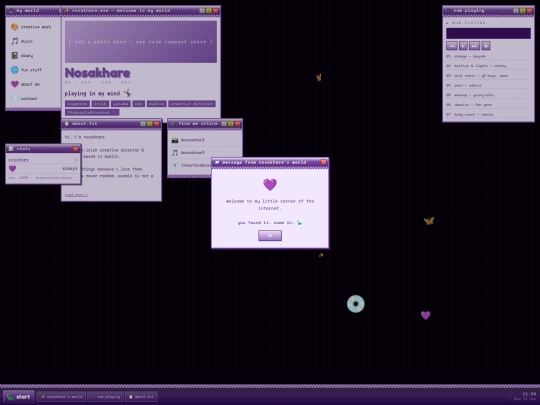Click the Nosakhare heading text

(x=97, y=73)
